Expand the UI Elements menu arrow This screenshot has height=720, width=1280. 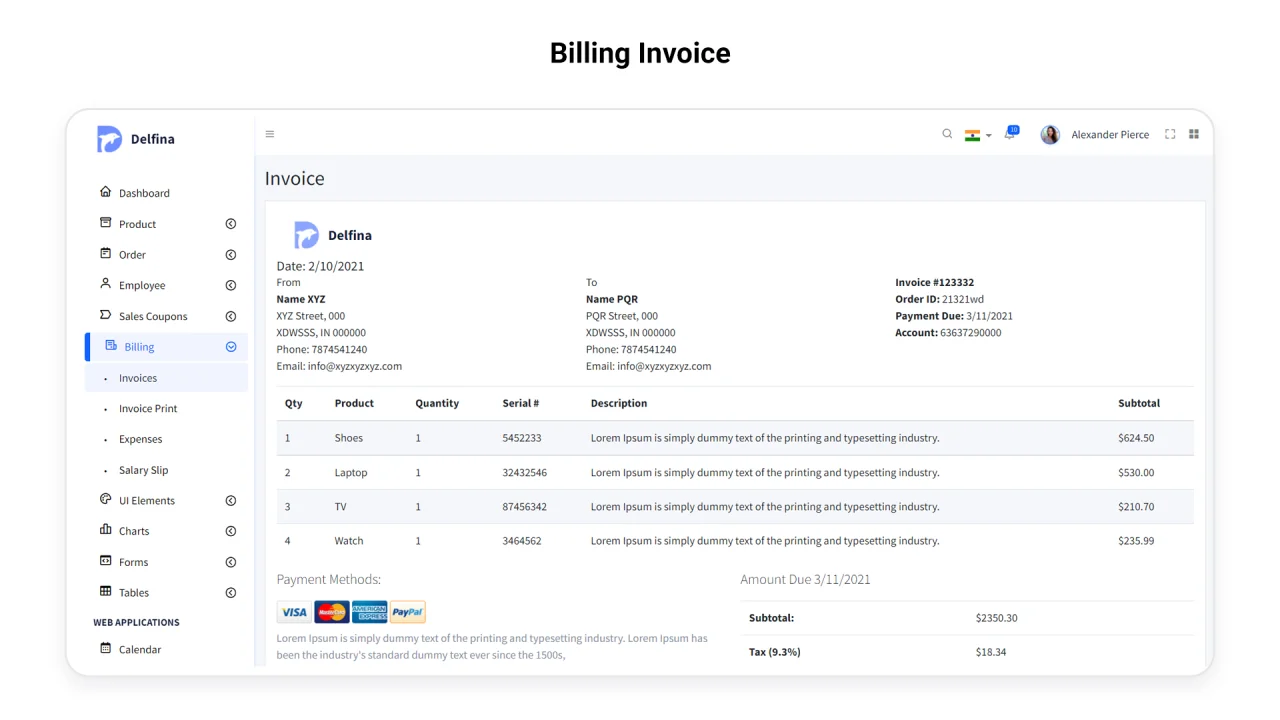point(231,500)
